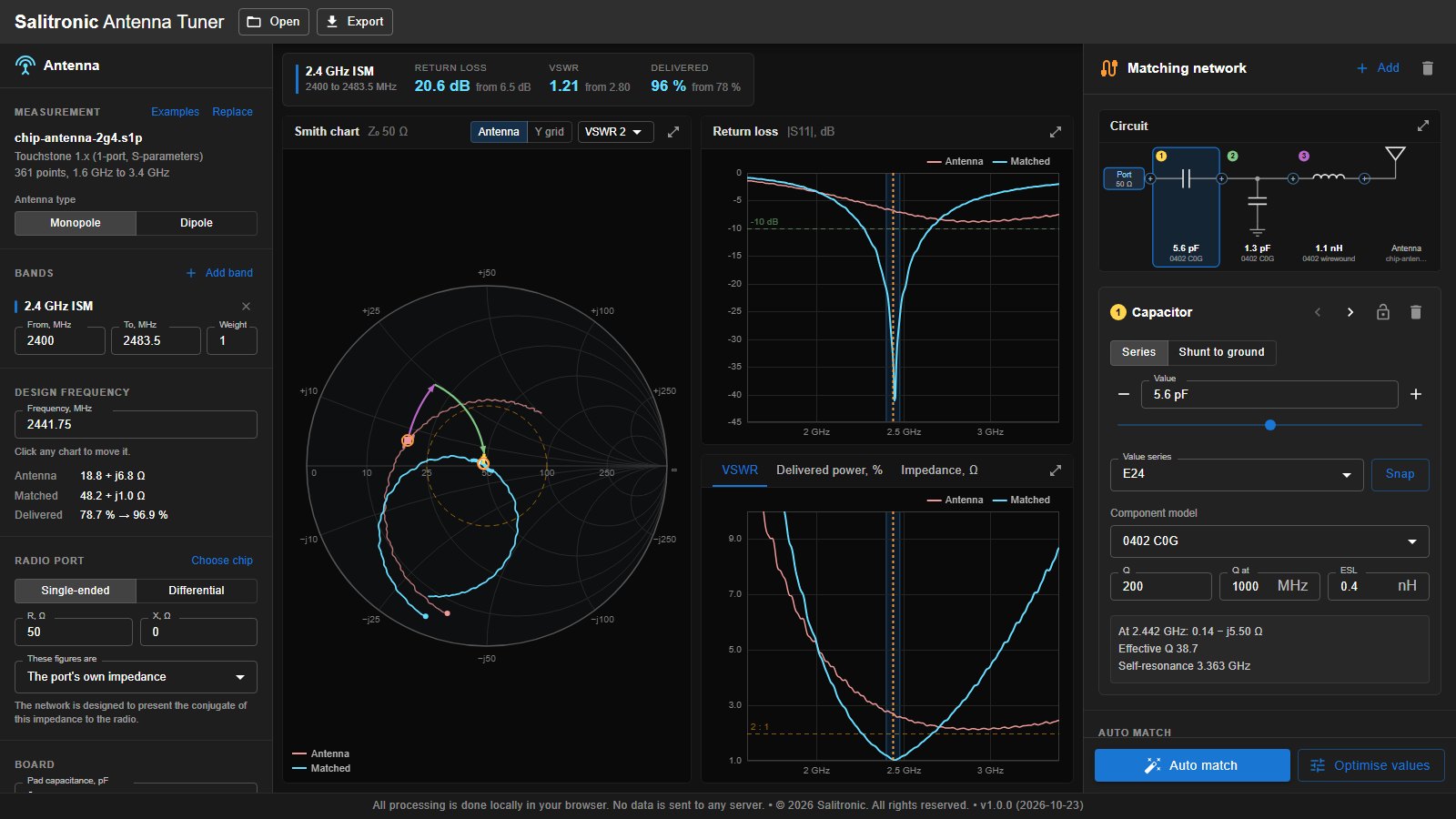1456x819 pixels.
Task: Click the Export button
Action: coord(355,22)
